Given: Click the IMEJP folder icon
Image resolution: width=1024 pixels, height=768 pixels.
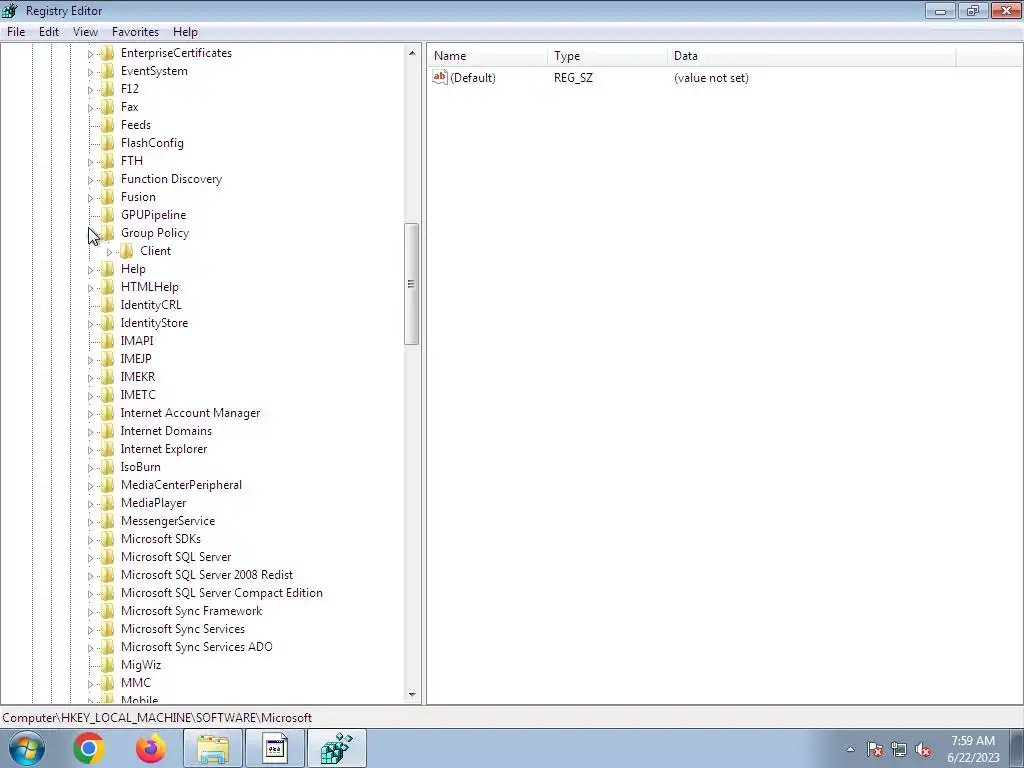Looking at the screenshot, I should pos(108,359).
